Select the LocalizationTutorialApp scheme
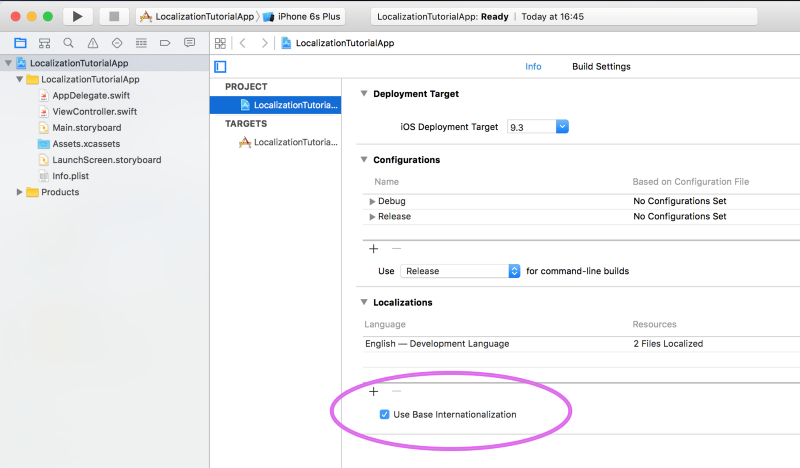Screen dimensions: 800x468 point(199,16)
